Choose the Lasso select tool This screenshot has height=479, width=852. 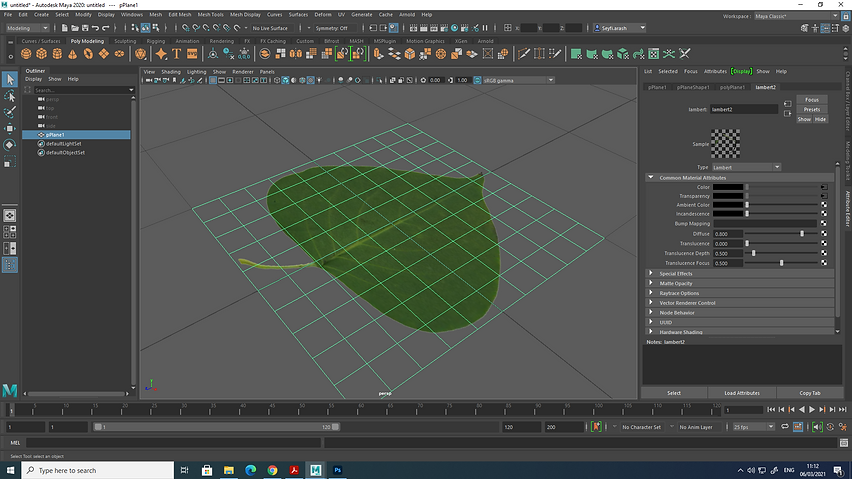[x=10, y=96]
